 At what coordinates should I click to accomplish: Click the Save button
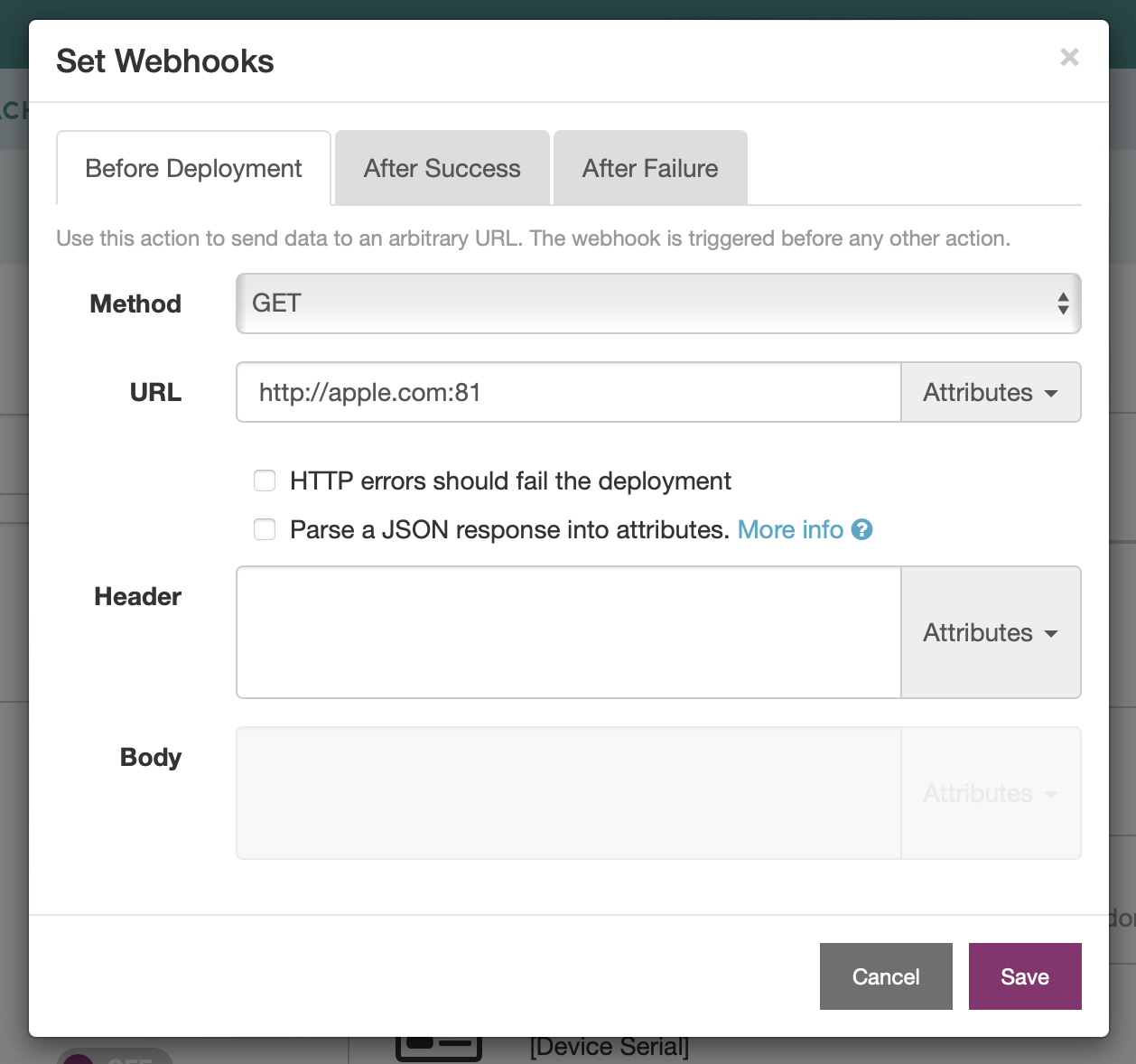(x=1024, y=976)
